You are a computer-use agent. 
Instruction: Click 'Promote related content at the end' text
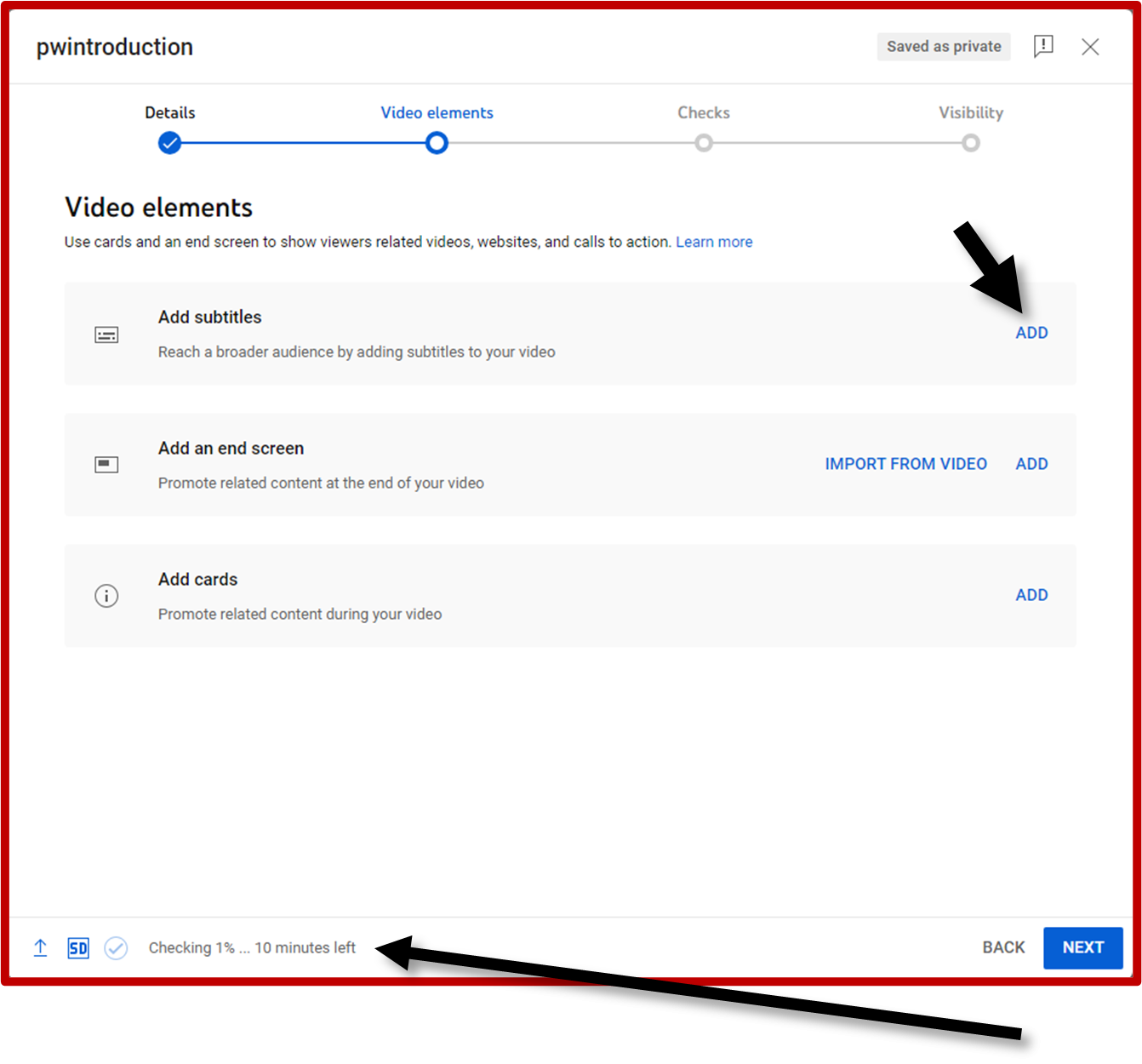click(321, 483)
